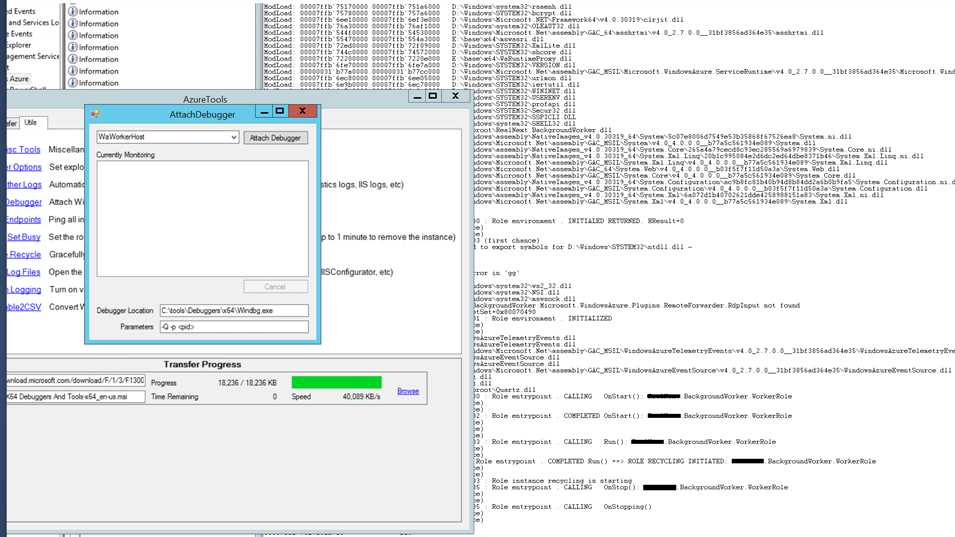This screenshot has height=537, width=955.
Task: Click the 'p to 1 minute to remove the instance)' description
Action: point(389,237)
